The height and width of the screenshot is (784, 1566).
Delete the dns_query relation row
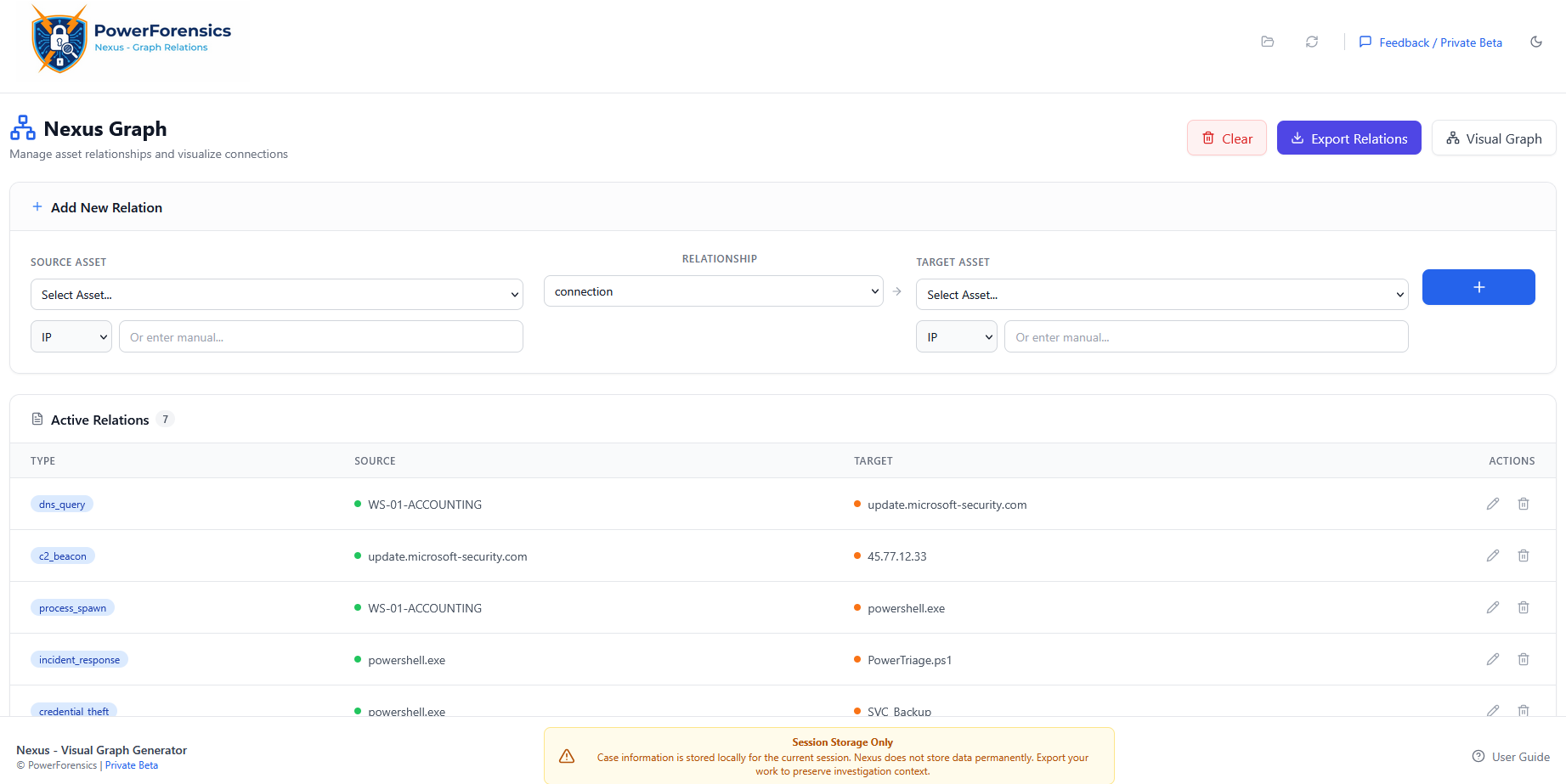[x=1523, y=504]
